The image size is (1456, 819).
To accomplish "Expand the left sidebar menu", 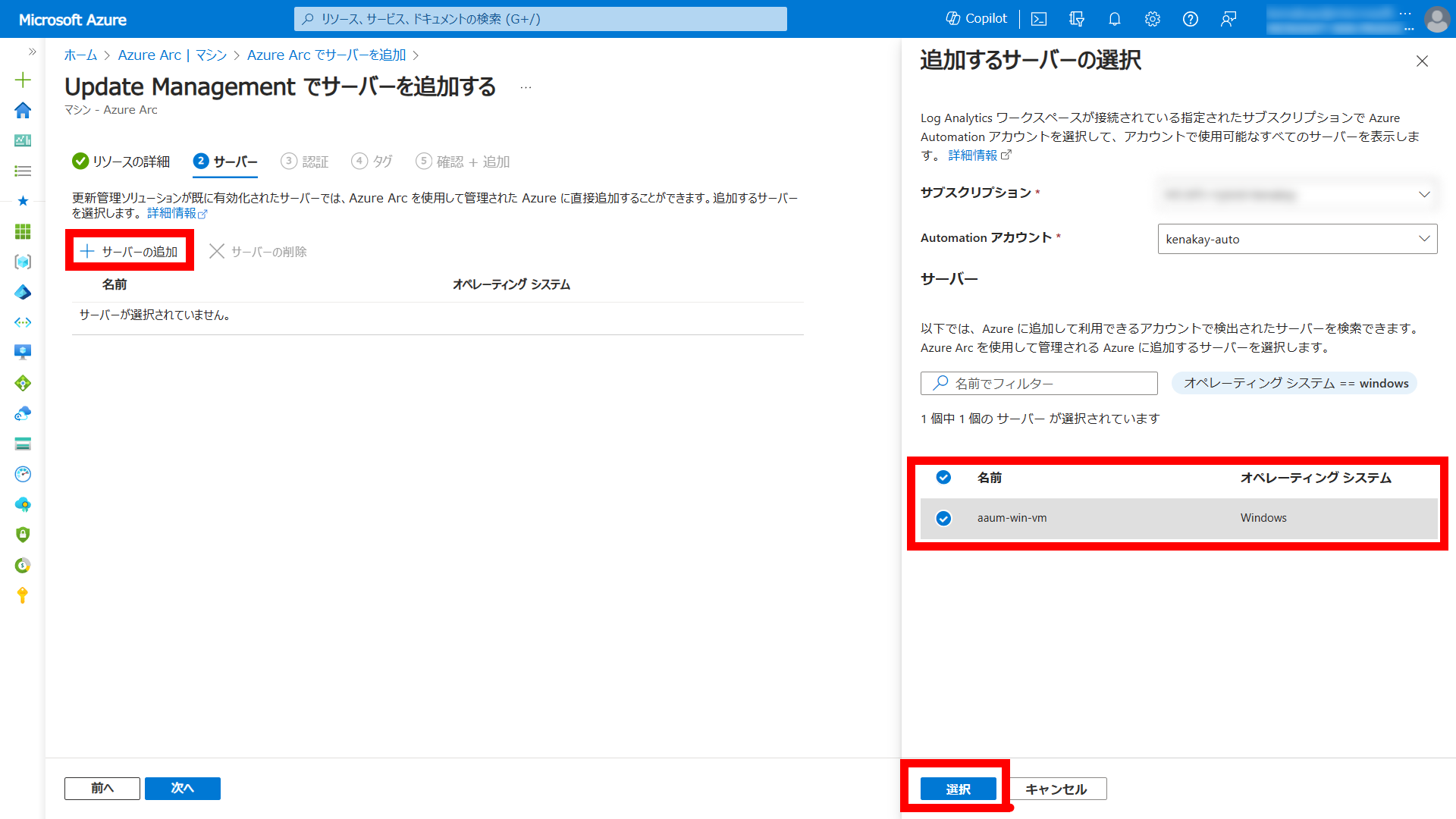I will pyautogui.click(x=32, y=52).
